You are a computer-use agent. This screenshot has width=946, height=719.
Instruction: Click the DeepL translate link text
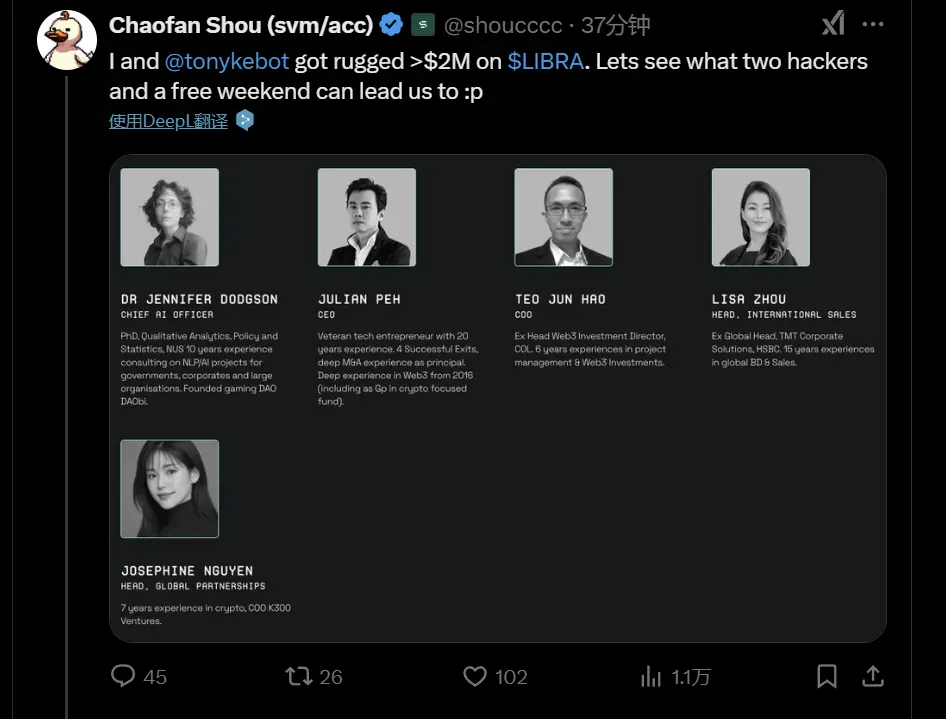(168, 121)
